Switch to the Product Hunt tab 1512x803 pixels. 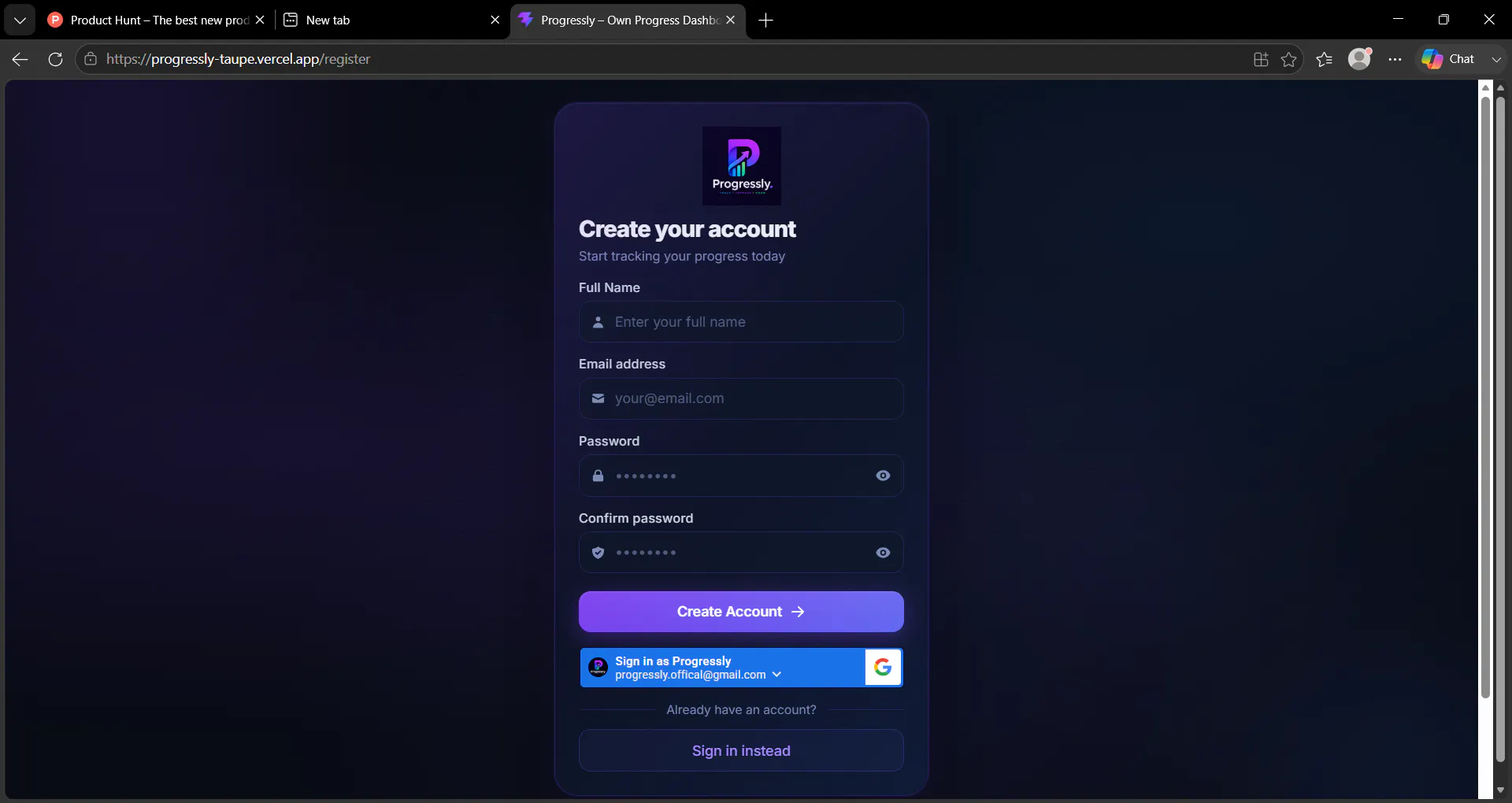pyautogui.click(x=156, y=20)
